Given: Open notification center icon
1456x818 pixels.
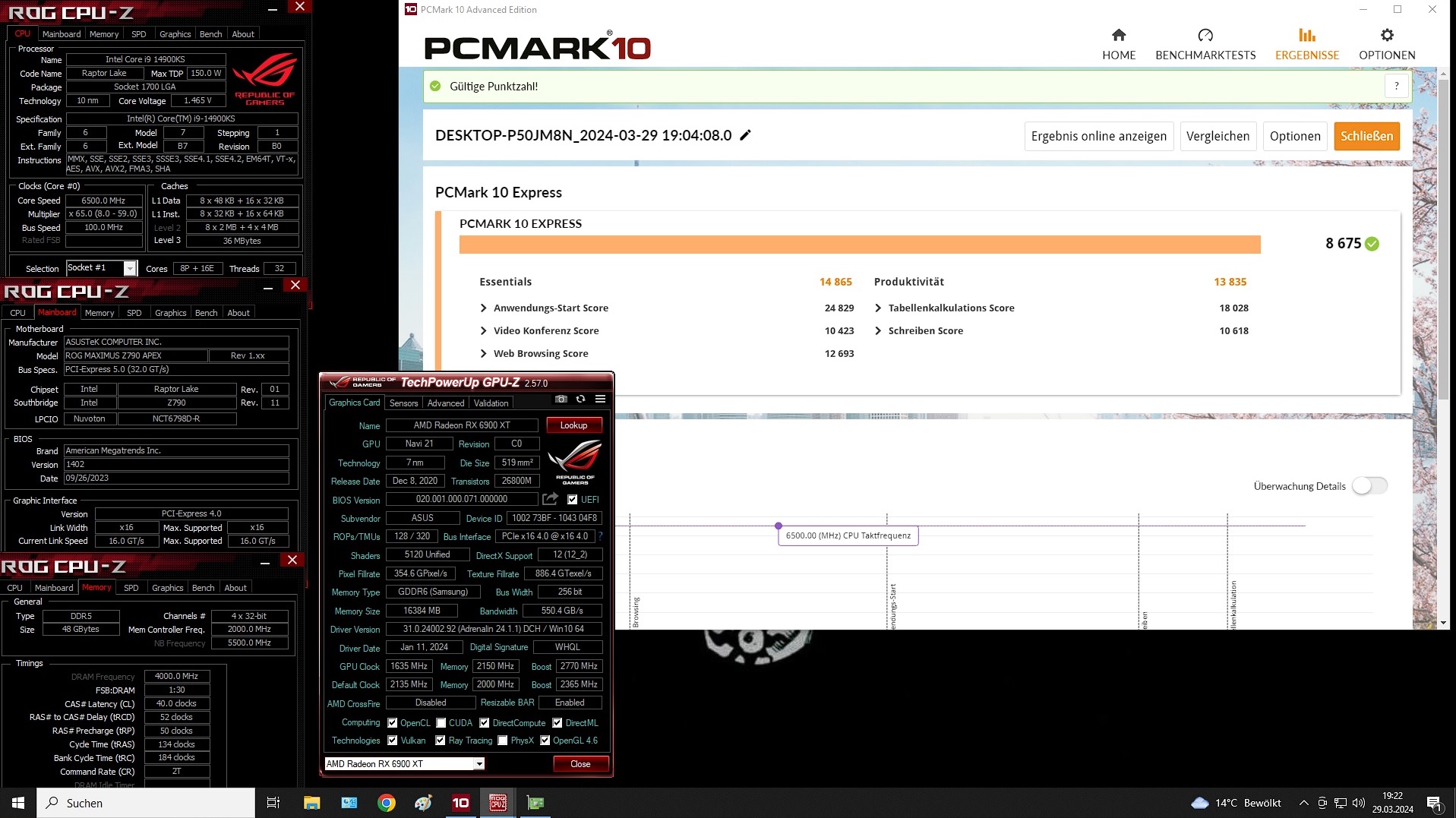Looking at the screenshot, I should coord(1435,803).
